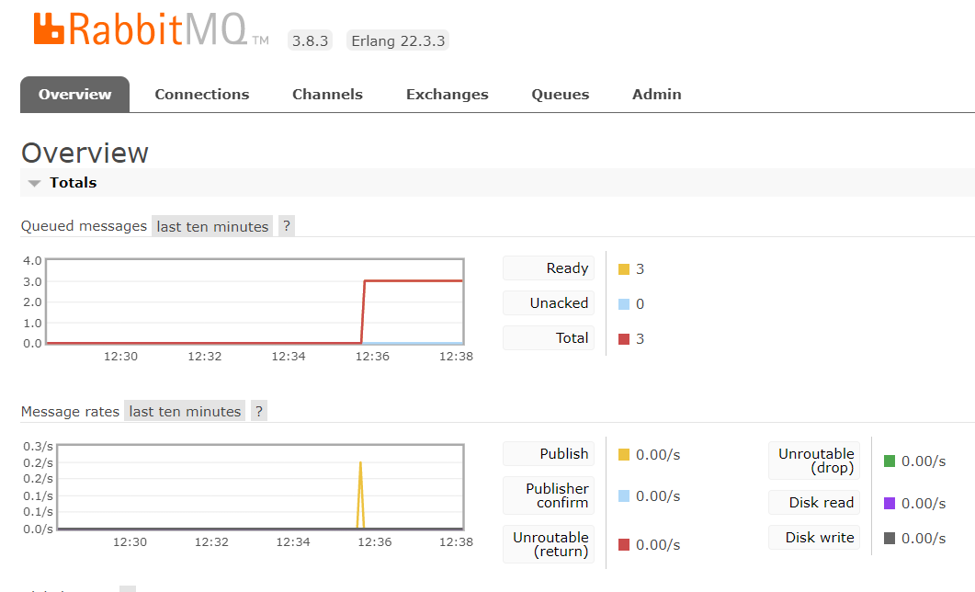Image resolution: width=975 pixels, height=592 pixels.
Task: Toggle the Unroutable return rate display
Action: (548, 543)
